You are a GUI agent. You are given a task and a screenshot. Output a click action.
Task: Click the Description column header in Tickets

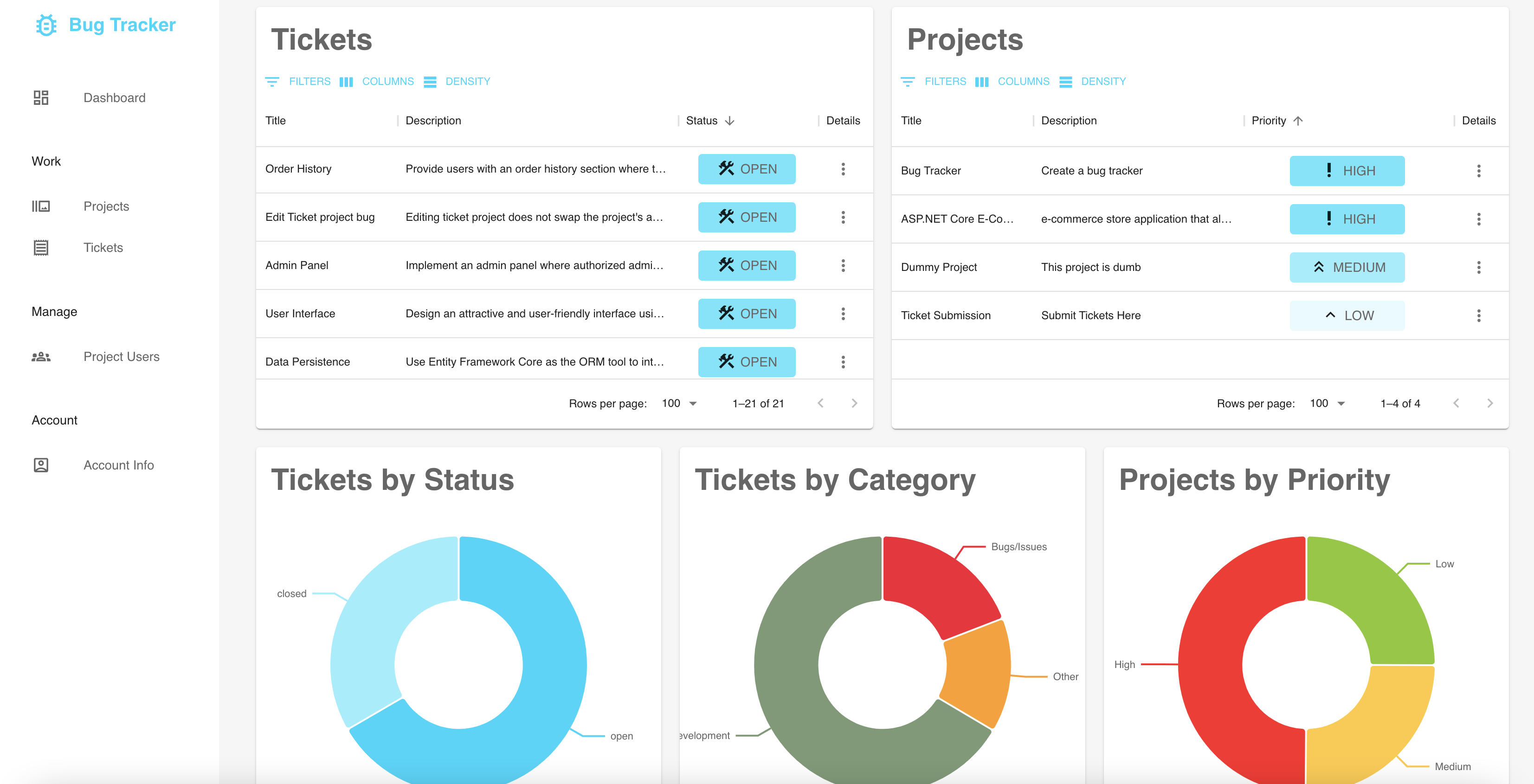coord(433,121)
